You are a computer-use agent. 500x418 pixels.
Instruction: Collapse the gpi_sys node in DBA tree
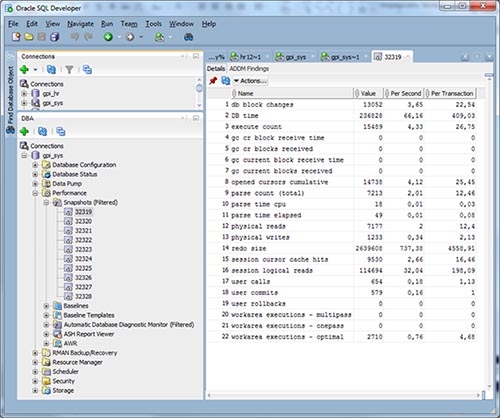click(x=24, y=155)
